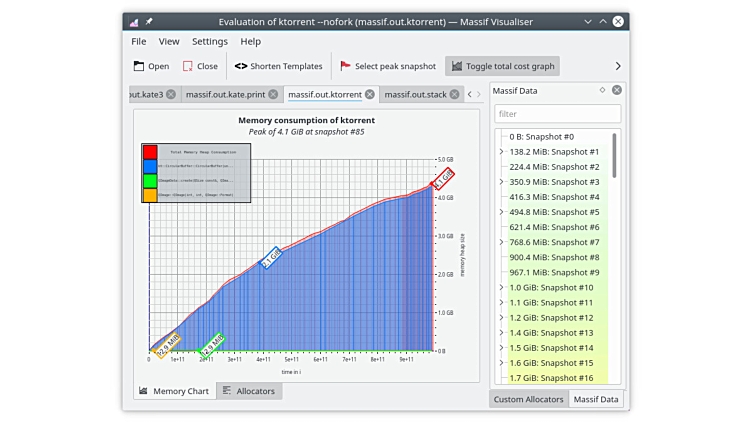The image size is (752, 423).
Task: Expand the 350.9 MiB Snapshot #3 entry
Action: tap(501, 182)
